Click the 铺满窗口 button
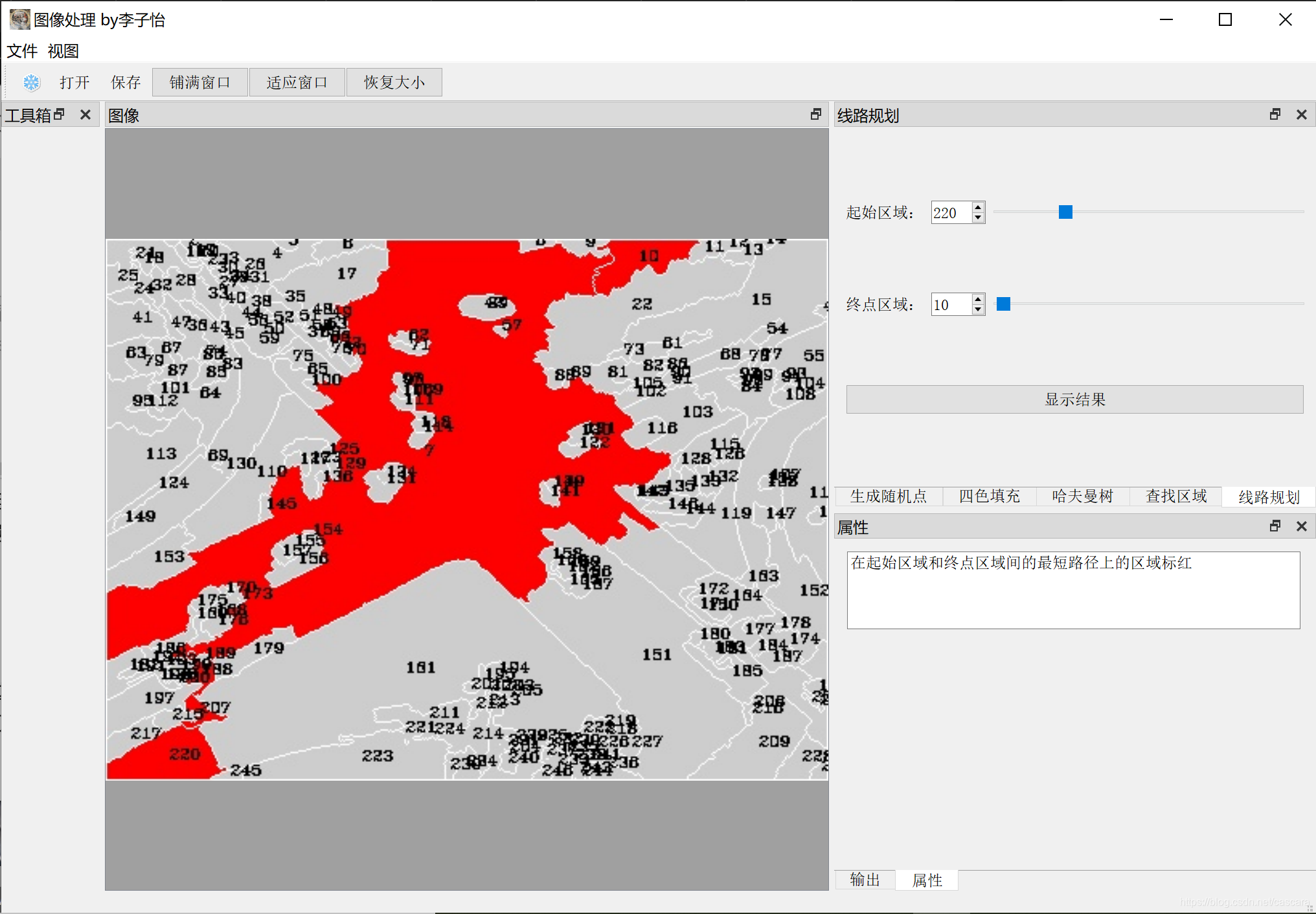Viewport: 1316px width, 914px height. (200, 82)
